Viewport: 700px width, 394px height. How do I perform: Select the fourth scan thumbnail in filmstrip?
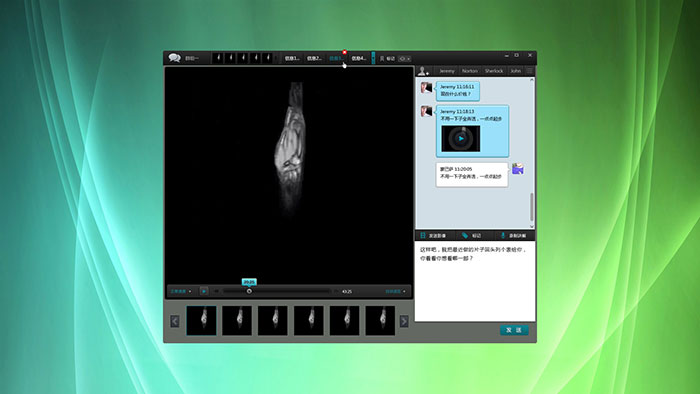click(x=308, y=320)
